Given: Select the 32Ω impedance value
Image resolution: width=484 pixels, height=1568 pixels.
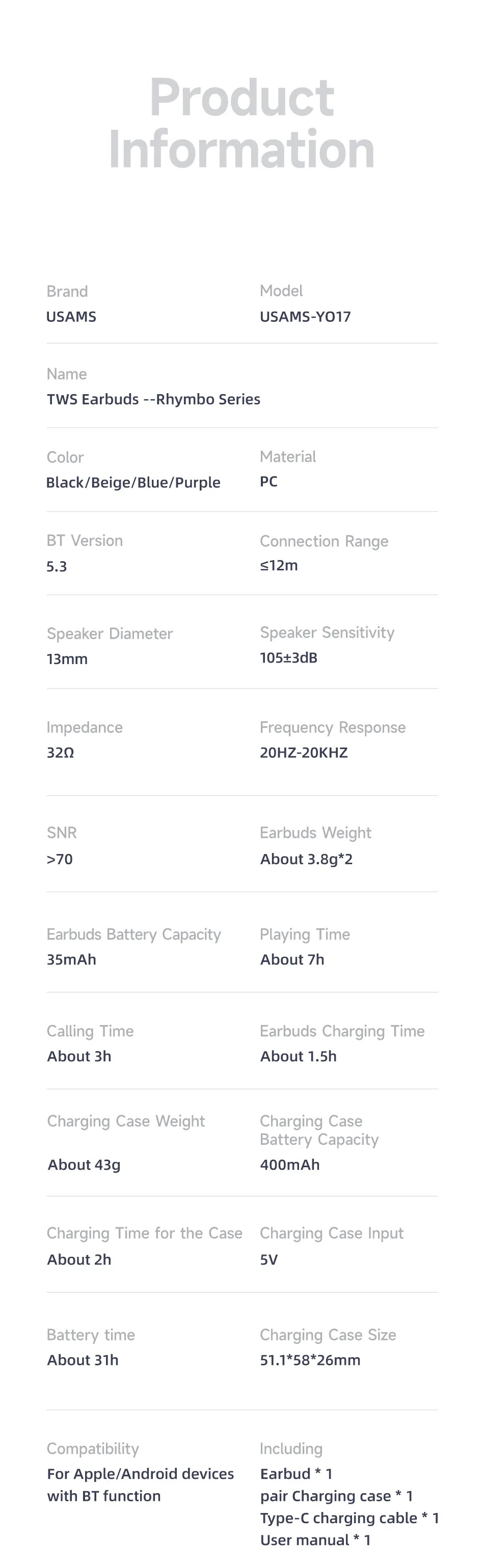Looking at the screenshot, I should (60, 752).
